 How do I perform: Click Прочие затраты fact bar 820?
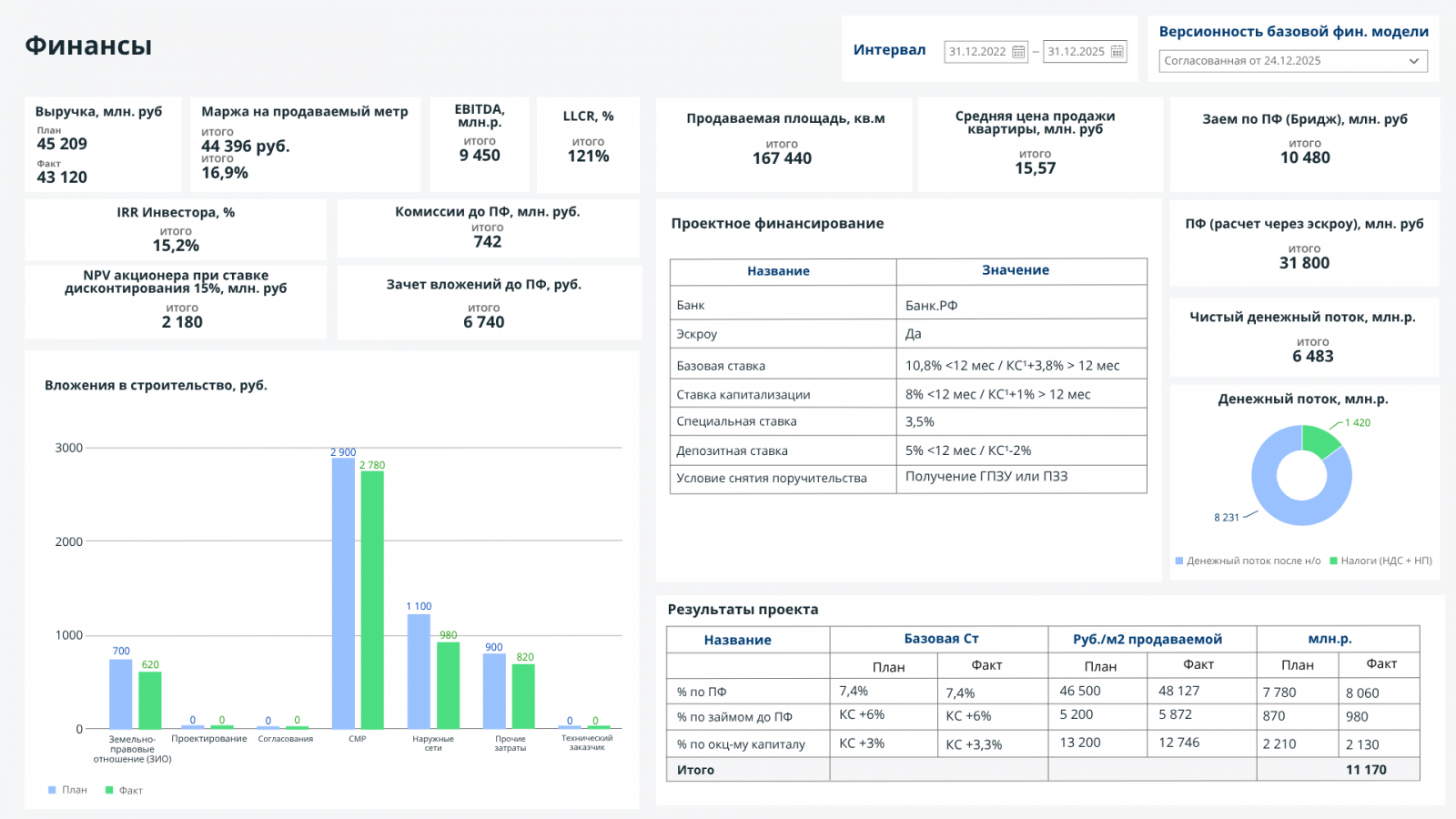pyautogui.click(x=523, y=696)
